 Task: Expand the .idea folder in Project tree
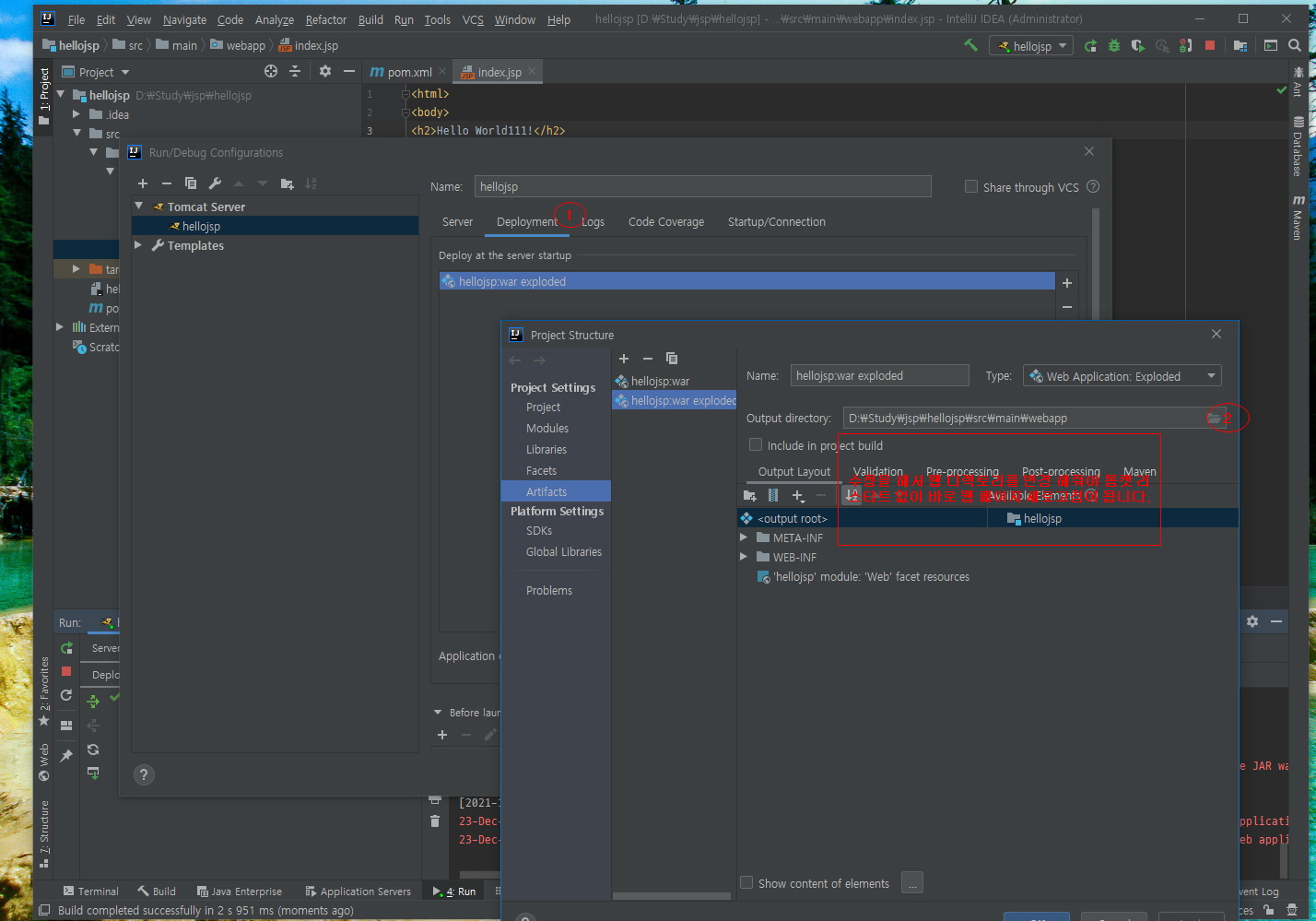(76, 114)
